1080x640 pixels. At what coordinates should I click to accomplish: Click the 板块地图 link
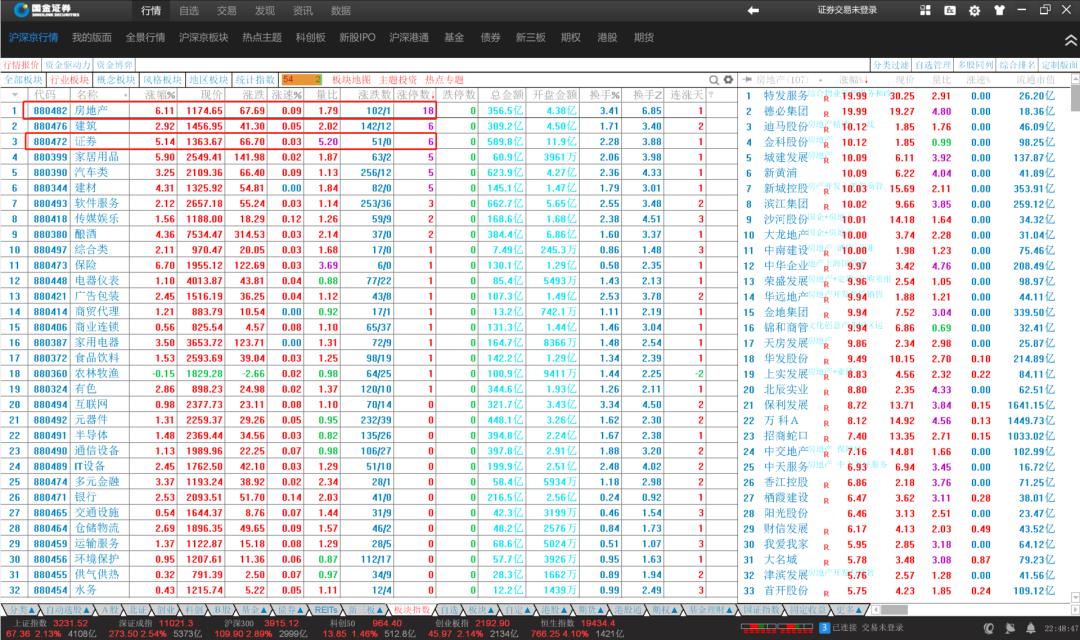tap(351, 79)
